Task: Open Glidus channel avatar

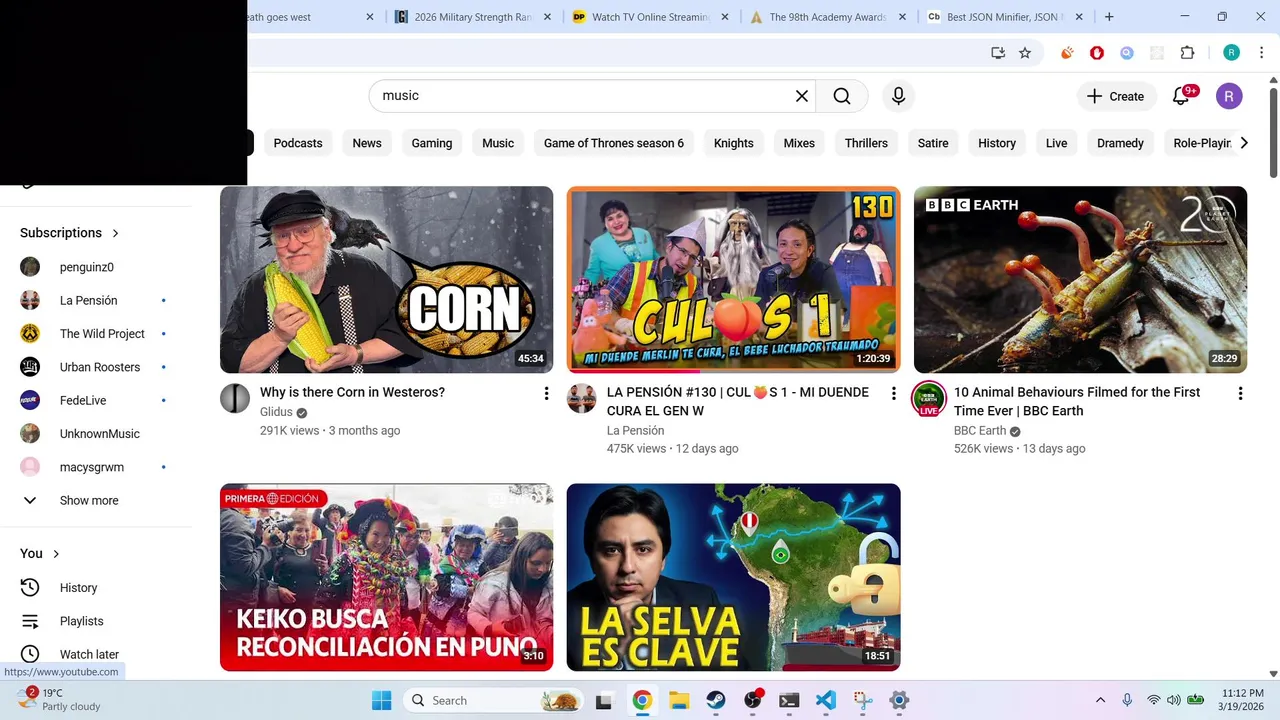Action: point(235,398)
